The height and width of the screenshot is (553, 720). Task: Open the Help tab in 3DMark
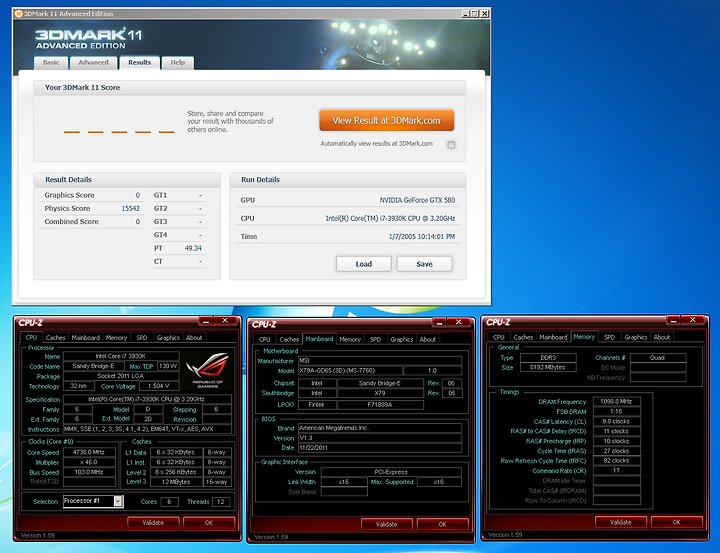(178, 62)
